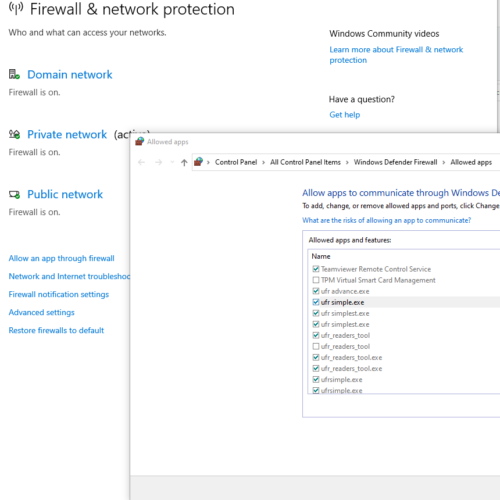Click the Public network icon
The image size is (500, 500).
pos(14,194)
